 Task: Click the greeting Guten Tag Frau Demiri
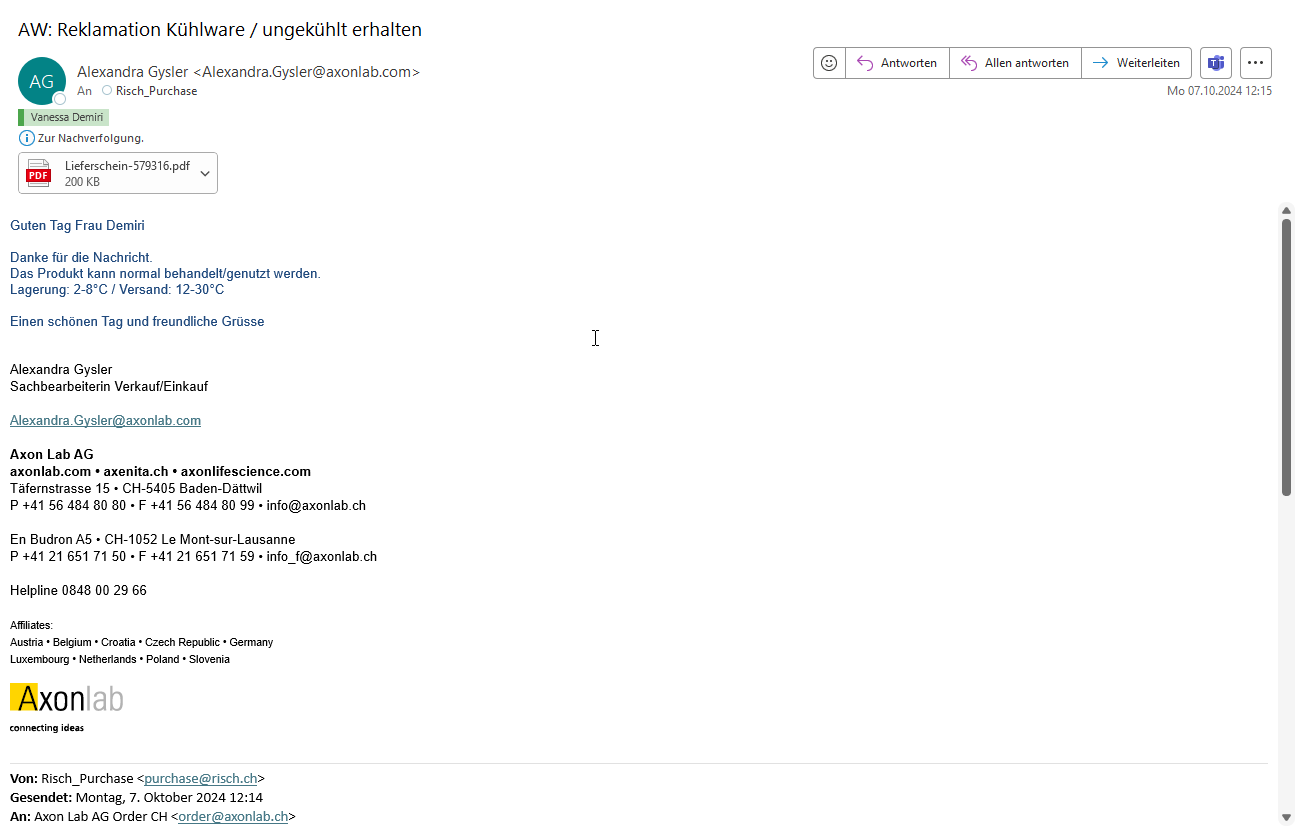(77, 225)
